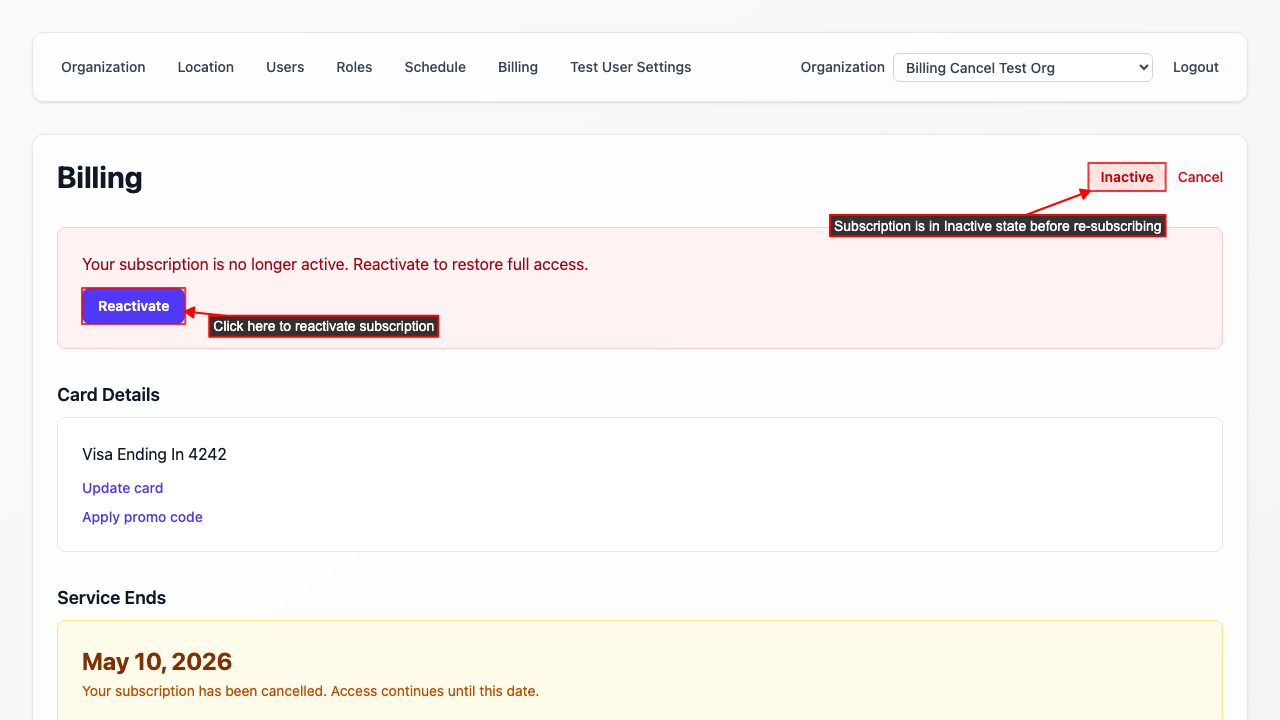Open the Location section
This screenshot has width=1280, height=720.
[205, 67]
